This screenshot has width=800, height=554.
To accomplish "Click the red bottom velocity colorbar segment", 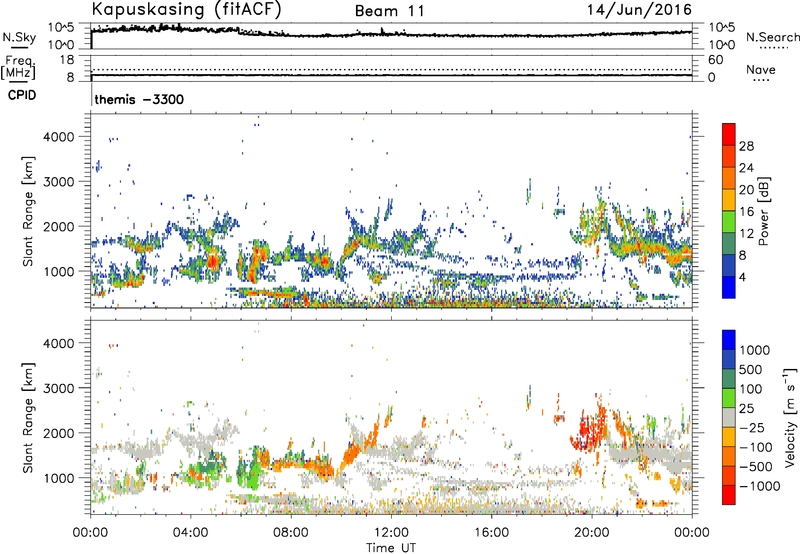I will (x=729, y=495).
